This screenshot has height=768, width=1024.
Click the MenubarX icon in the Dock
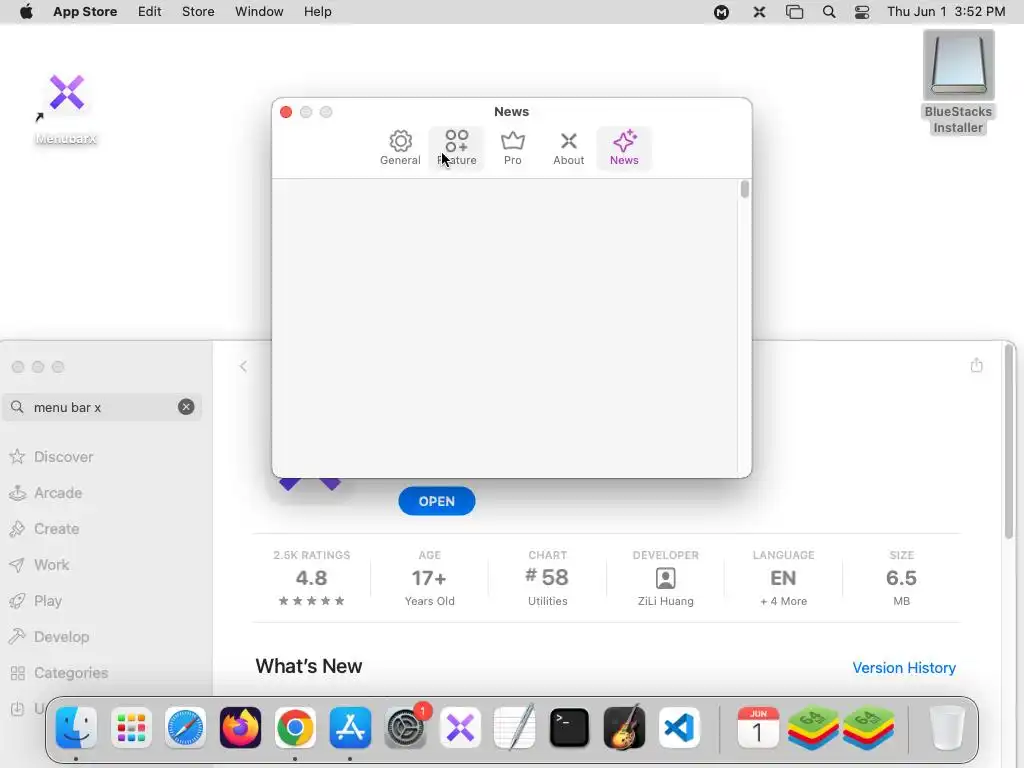[460, 728]
